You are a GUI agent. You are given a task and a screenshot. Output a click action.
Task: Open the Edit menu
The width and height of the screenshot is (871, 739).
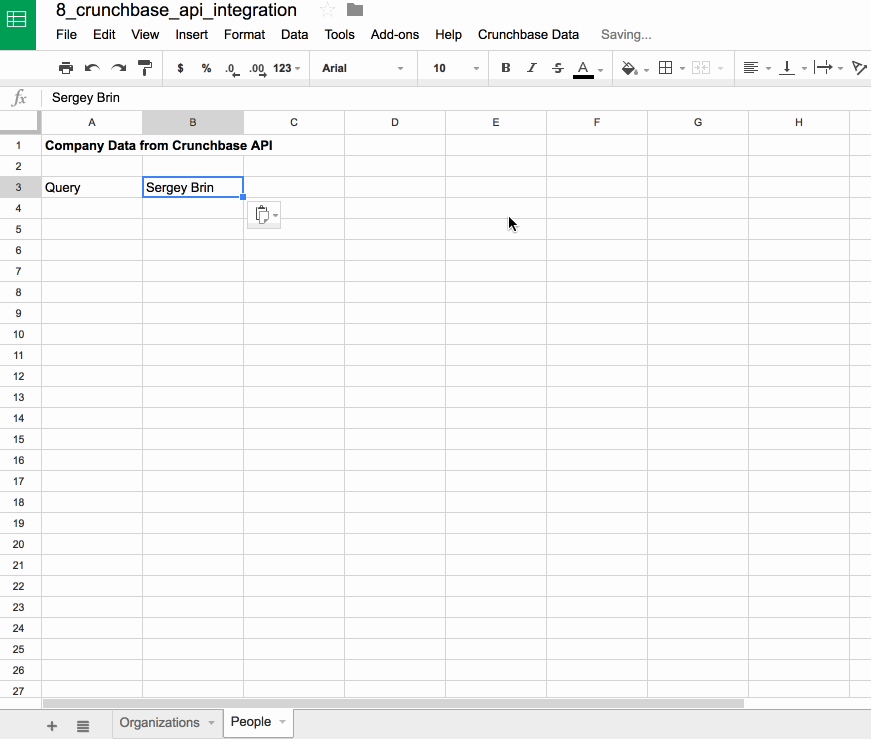[104, 34]
